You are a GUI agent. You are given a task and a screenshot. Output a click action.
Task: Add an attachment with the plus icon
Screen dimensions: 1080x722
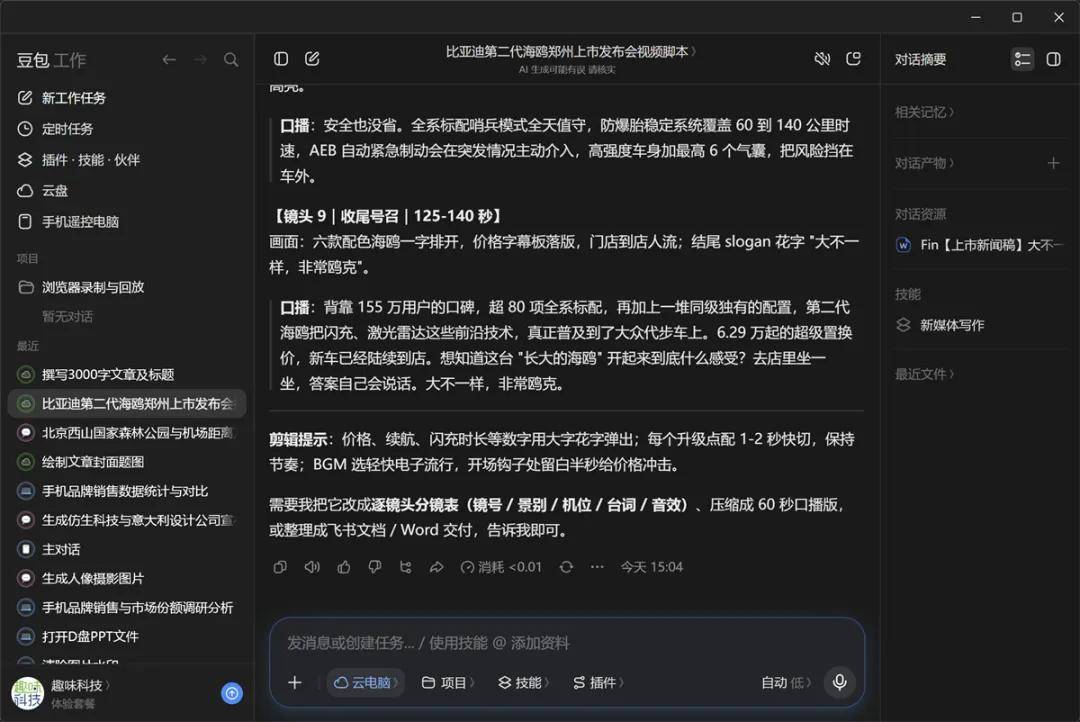[x=295, y=682]
